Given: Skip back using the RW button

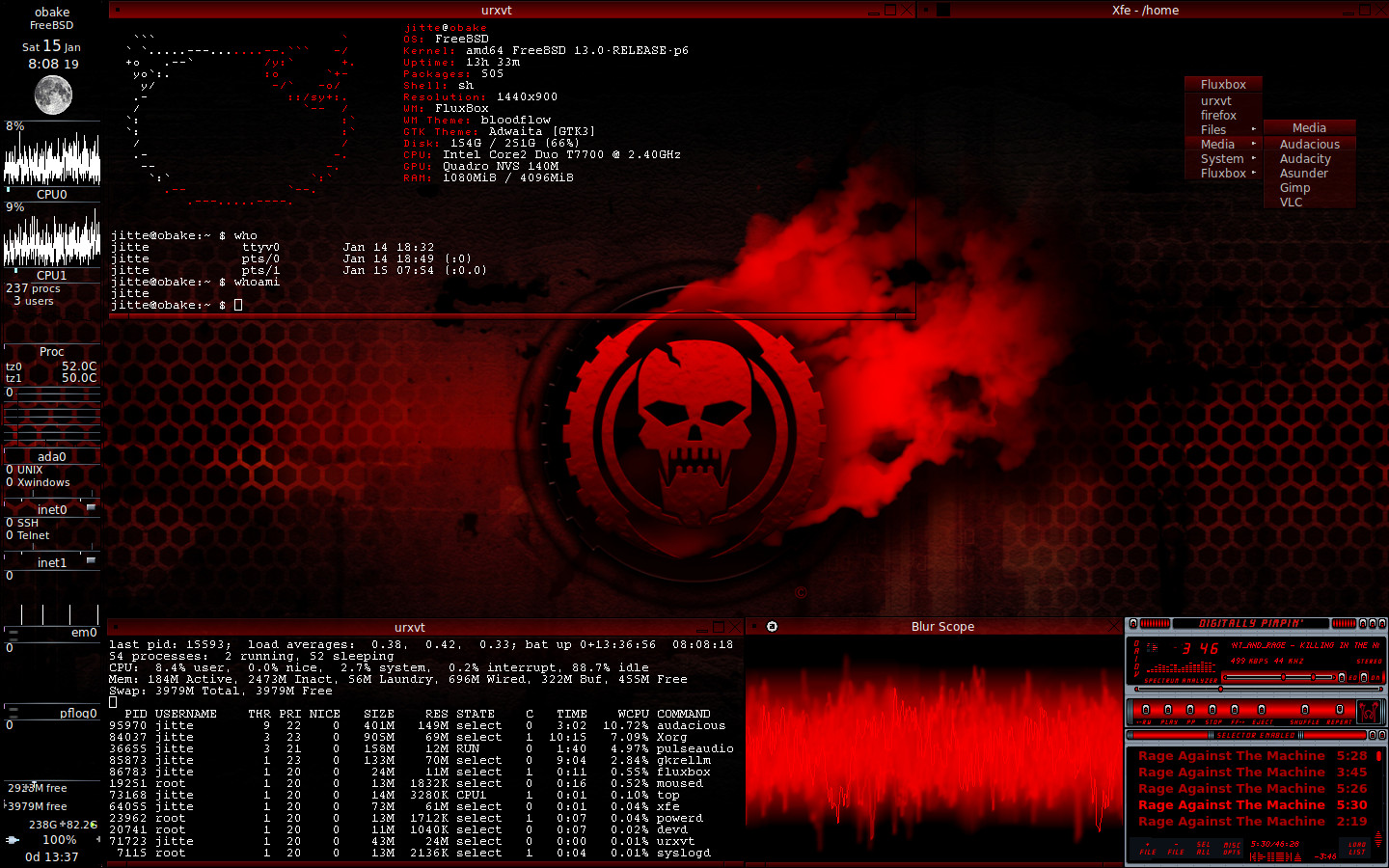Looking at the screenshot, I should click(x=1146, y=710).
